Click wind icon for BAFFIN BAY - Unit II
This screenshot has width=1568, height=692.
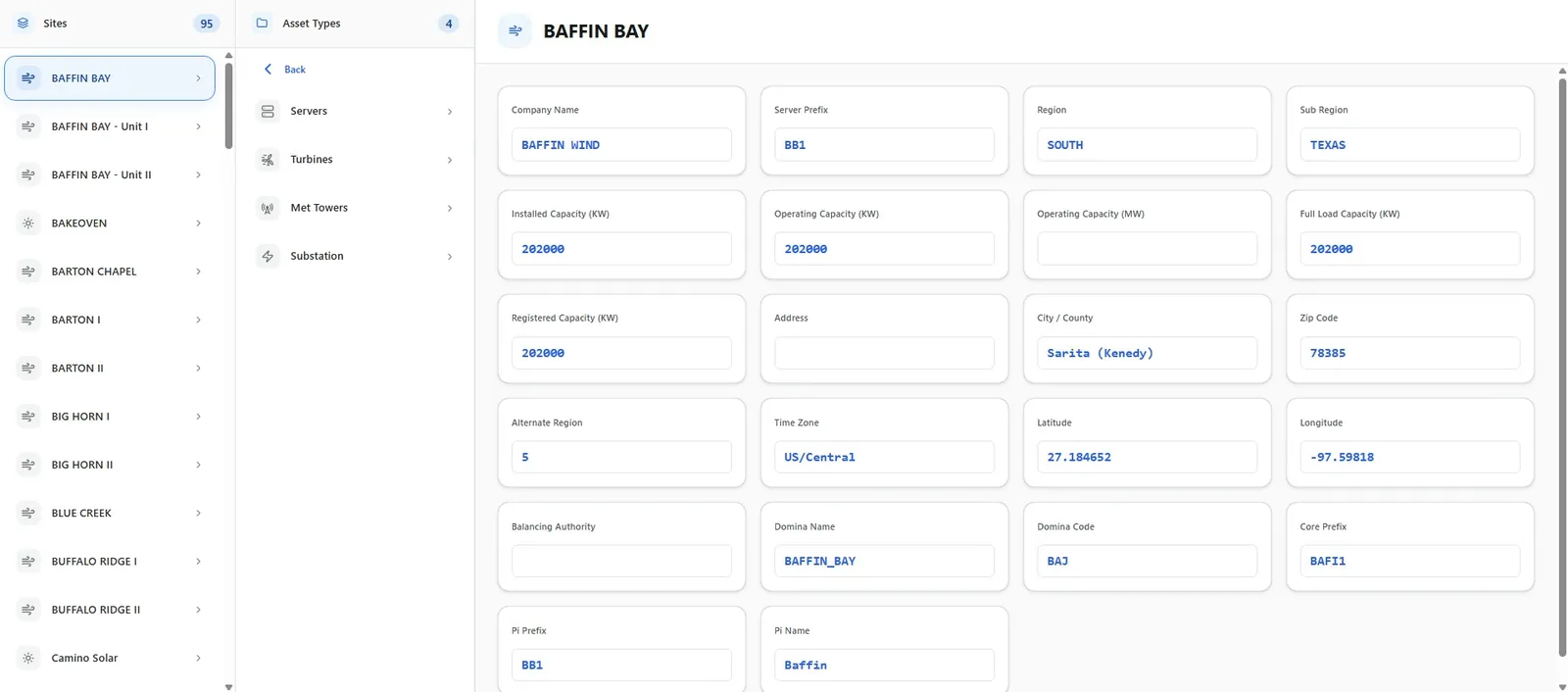click(x=28, y=174)
